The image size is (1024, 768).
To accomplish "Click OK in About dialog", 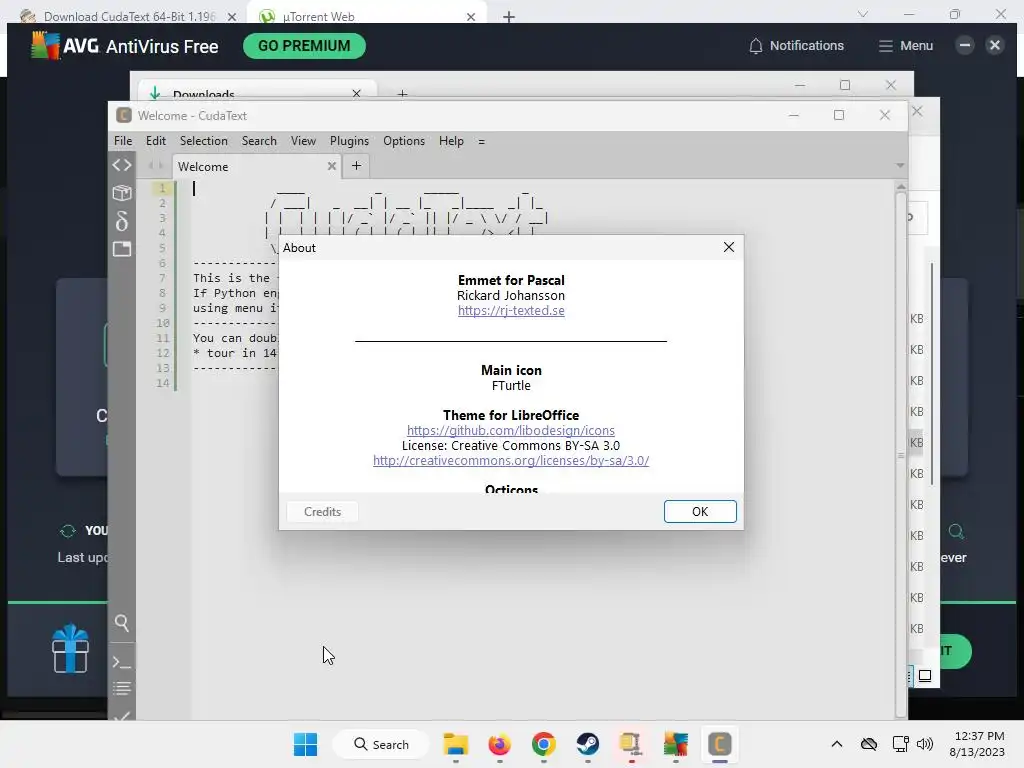I will (x=700, y=511).
